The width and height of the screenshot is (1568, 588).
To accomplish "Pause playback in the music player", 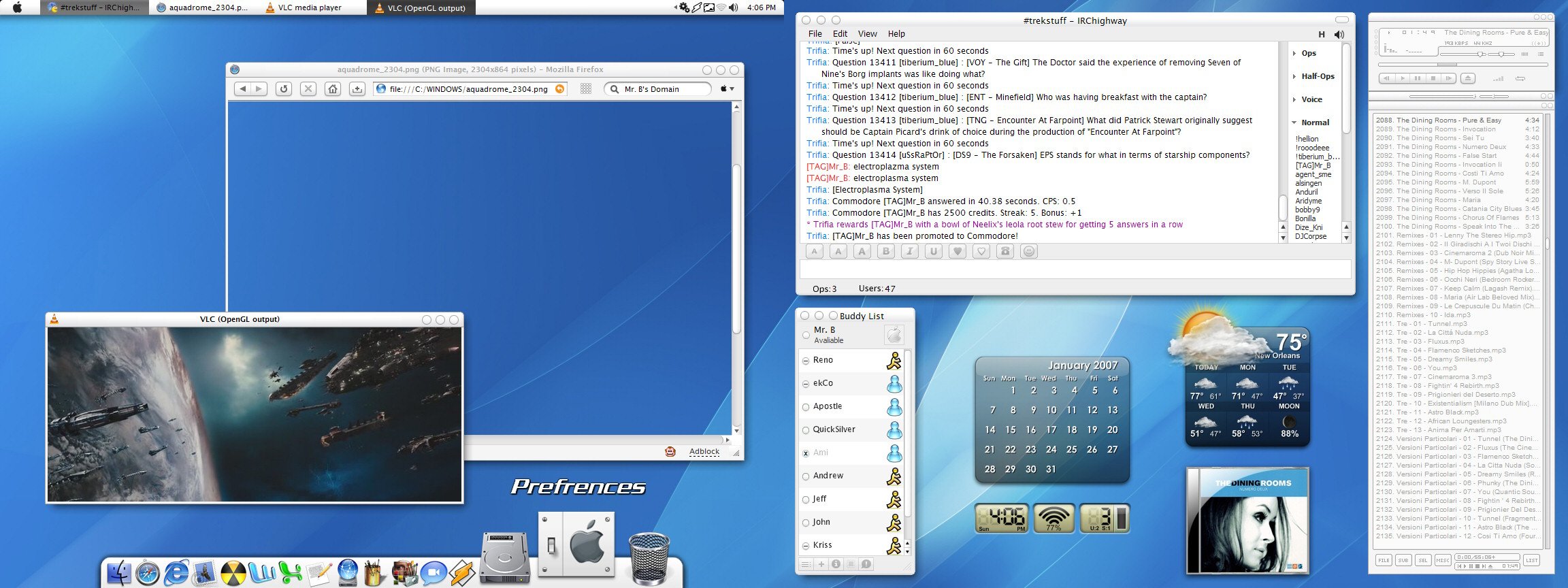I will (1418, 78).
